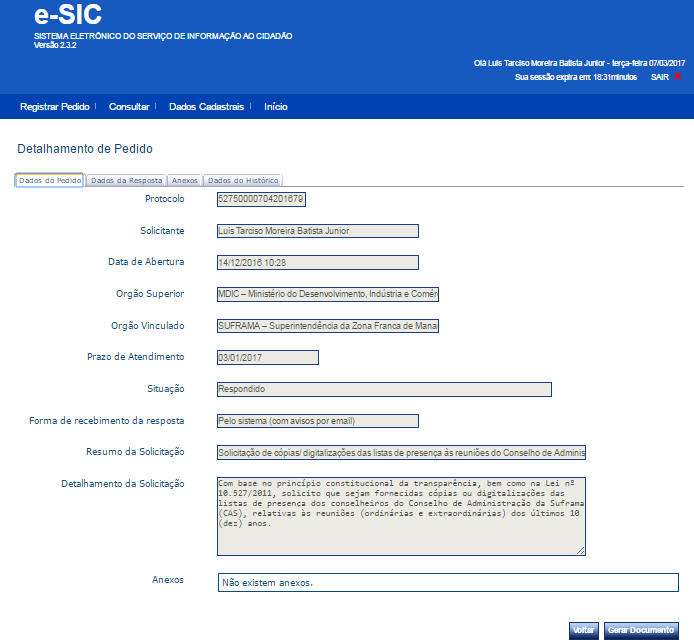694x643 pixels.
Task: Click the Resumo da Solicitação field
Action: 401,453
